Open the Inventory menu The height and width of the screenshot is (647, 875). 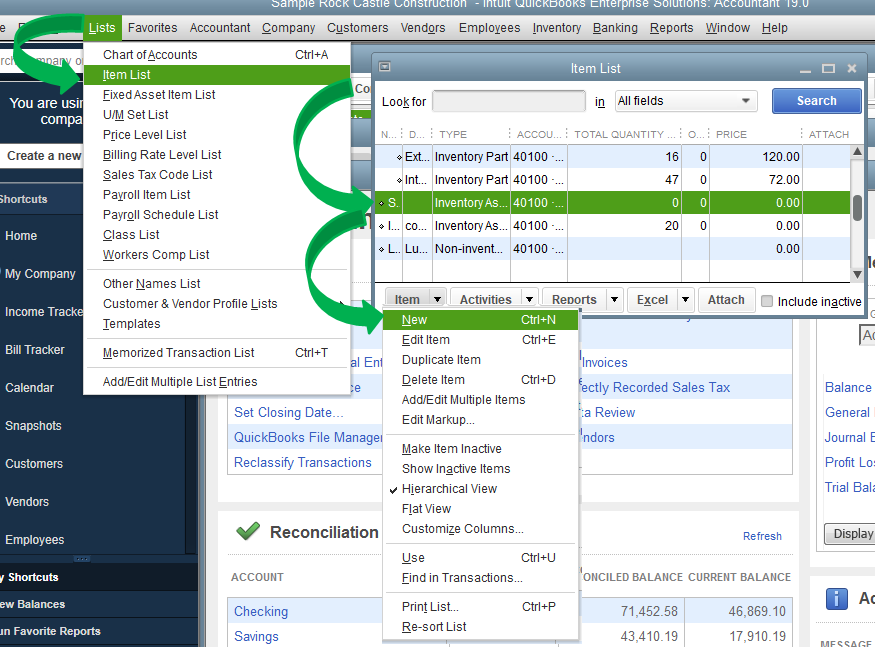[556, 28]
